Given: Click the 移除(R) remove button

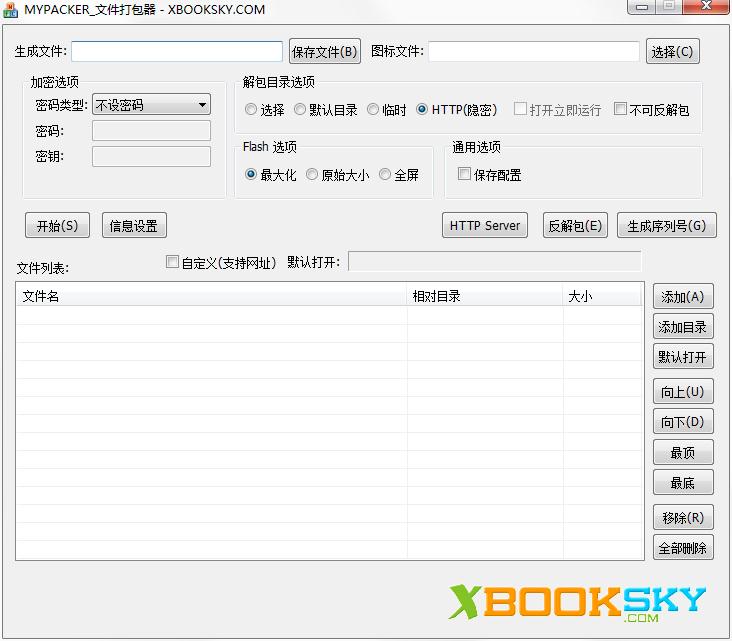Looking at the screenshot, I should [x=683, y=517].
